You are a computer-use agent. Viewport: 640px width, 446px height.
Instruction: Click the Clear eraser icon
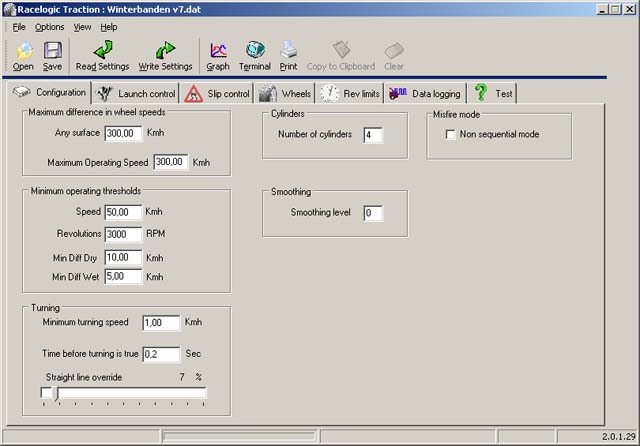coord(394,51)
